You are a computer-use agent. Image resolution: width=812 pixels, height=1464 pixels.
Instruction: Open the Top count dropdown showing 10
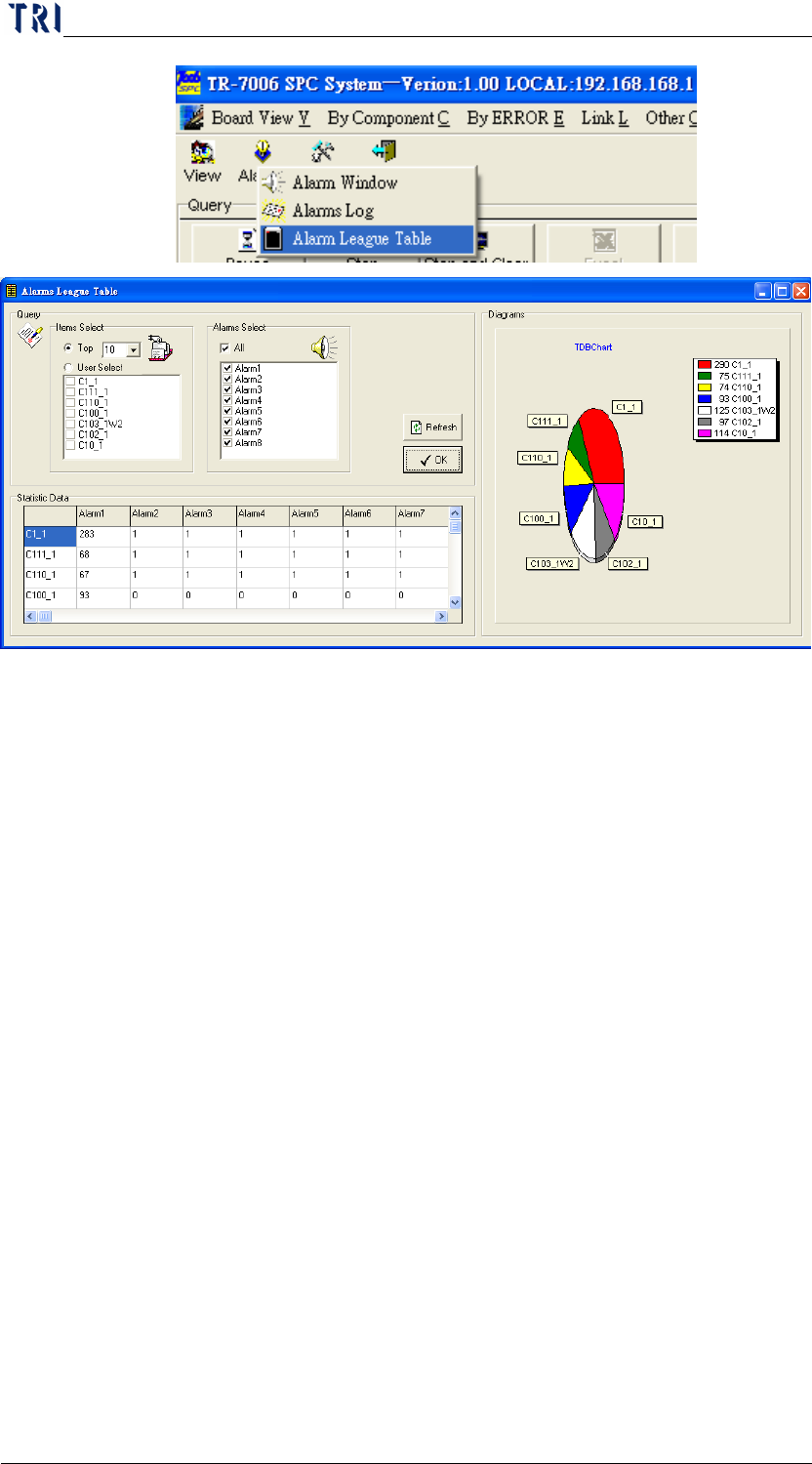click(133, 349)
